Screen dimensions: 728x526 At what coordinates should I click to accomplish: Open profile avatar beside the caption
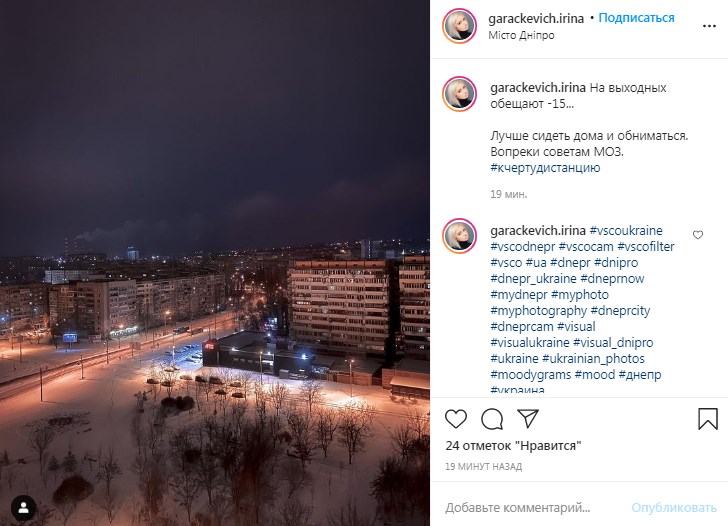(460, 94)
